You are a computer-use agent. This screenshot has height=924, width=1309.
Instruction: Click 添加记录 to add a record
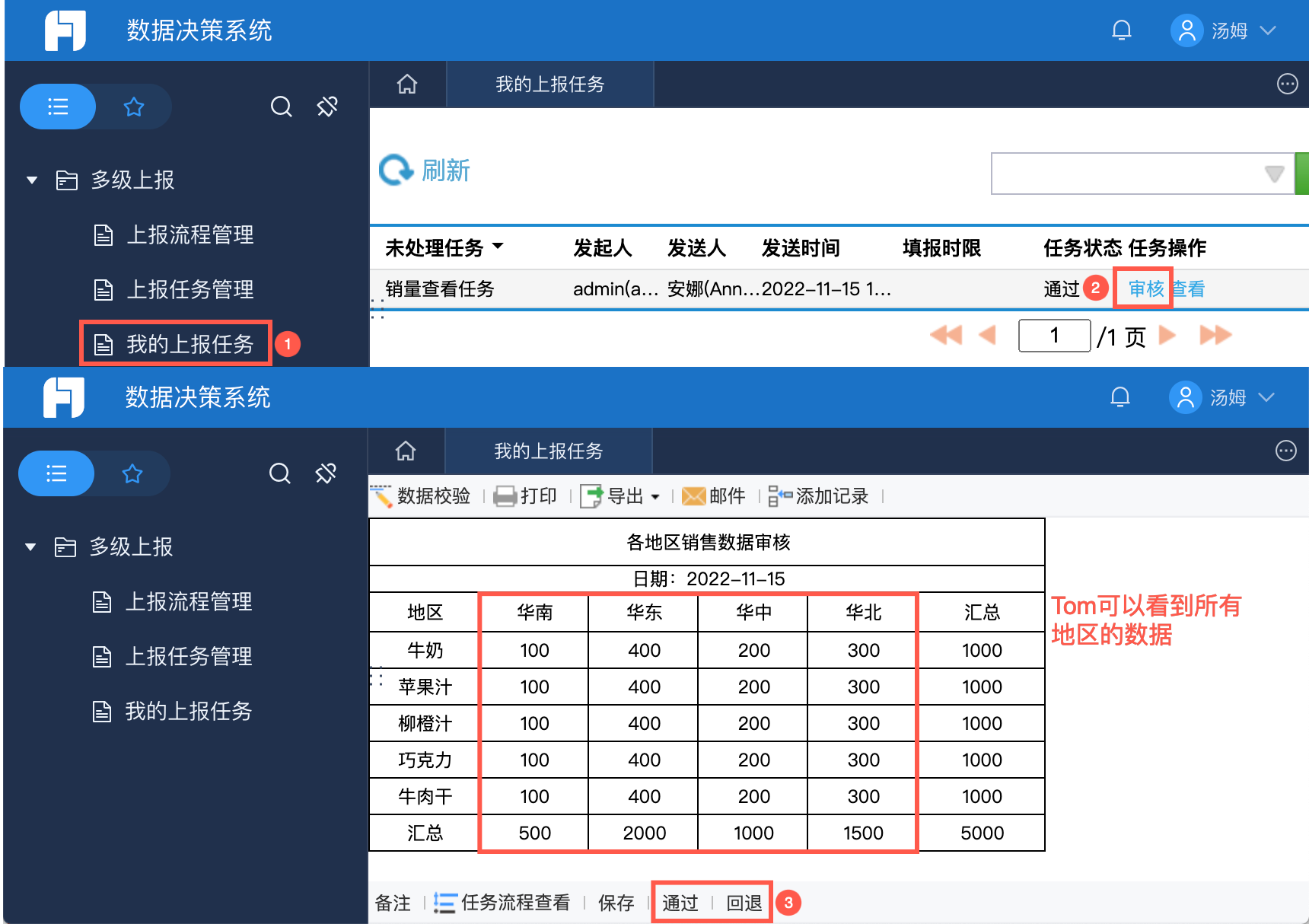click(x=818, y=496)
